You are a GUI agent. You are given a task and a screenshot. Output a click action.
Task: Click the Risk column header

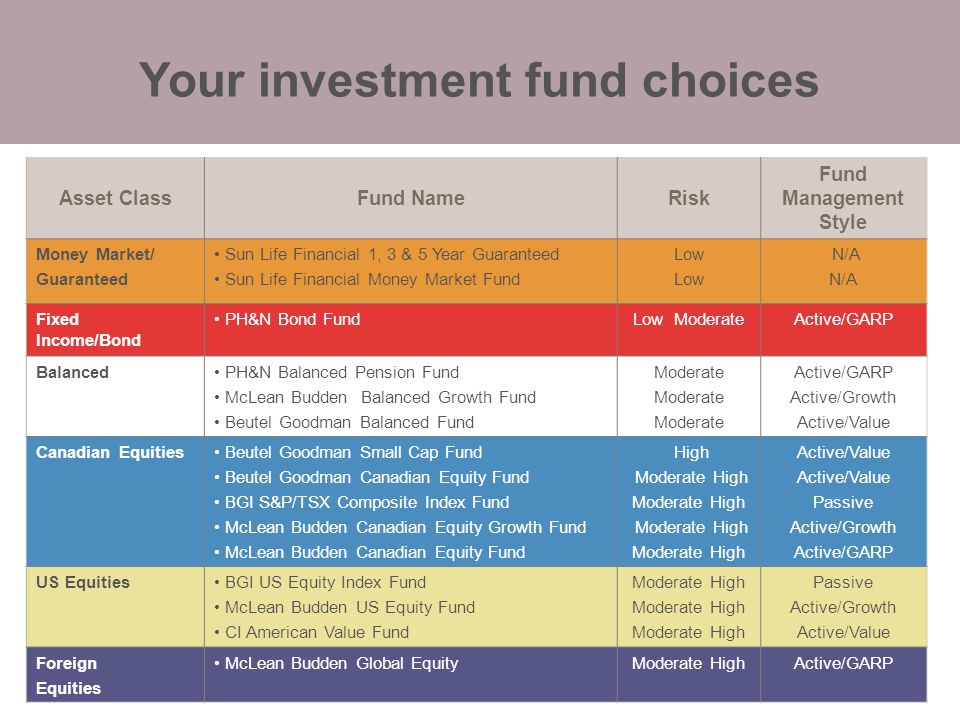689,198
